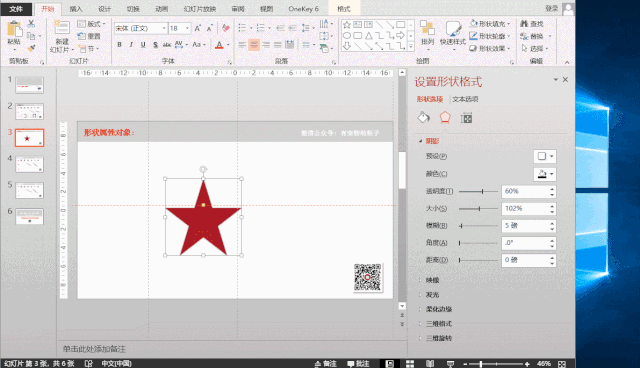Click Notes (备注) in status bar
640x368 pixels.
(x=325, y=364)
